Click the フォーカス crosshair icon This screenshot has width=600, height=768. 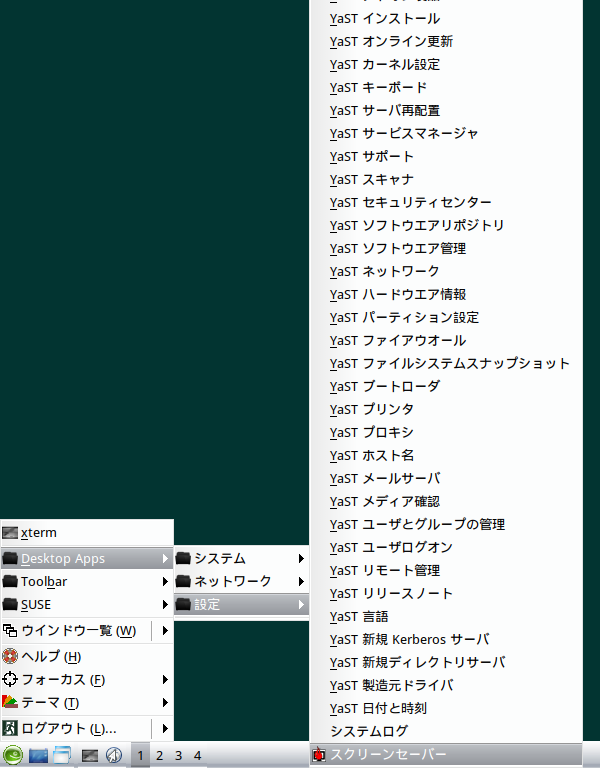[10, 679]
